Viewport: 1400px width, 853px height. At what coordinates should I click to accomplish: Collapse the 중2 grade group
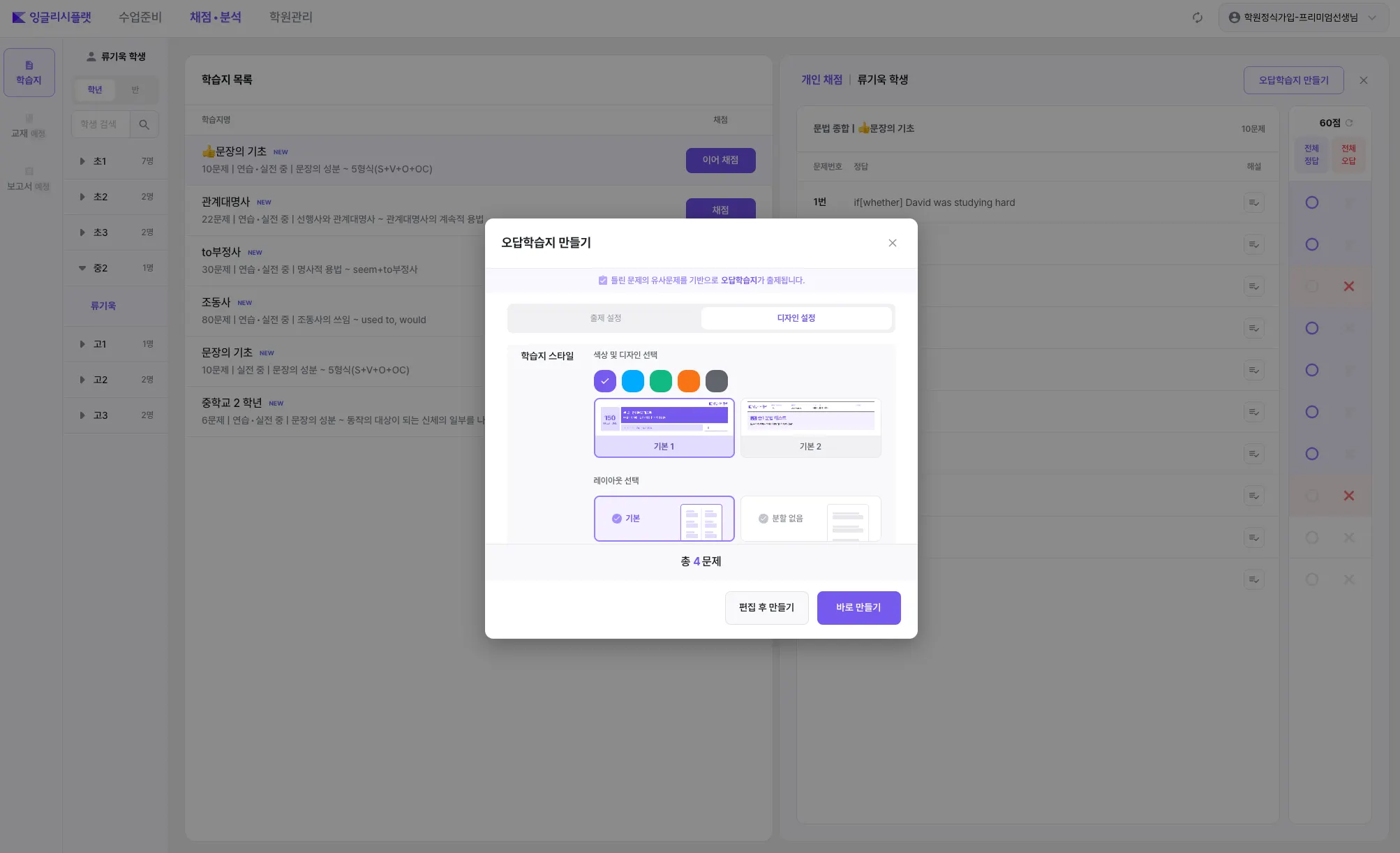tap(82, 268)
